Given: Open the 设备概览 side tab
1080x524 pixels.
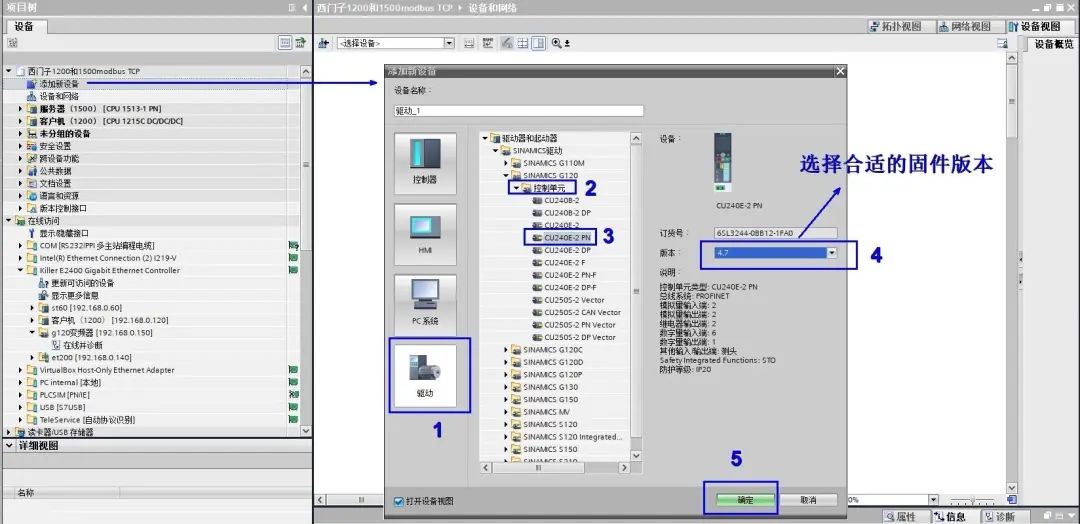Looking at the screenshot, I should coord(1054,44).
